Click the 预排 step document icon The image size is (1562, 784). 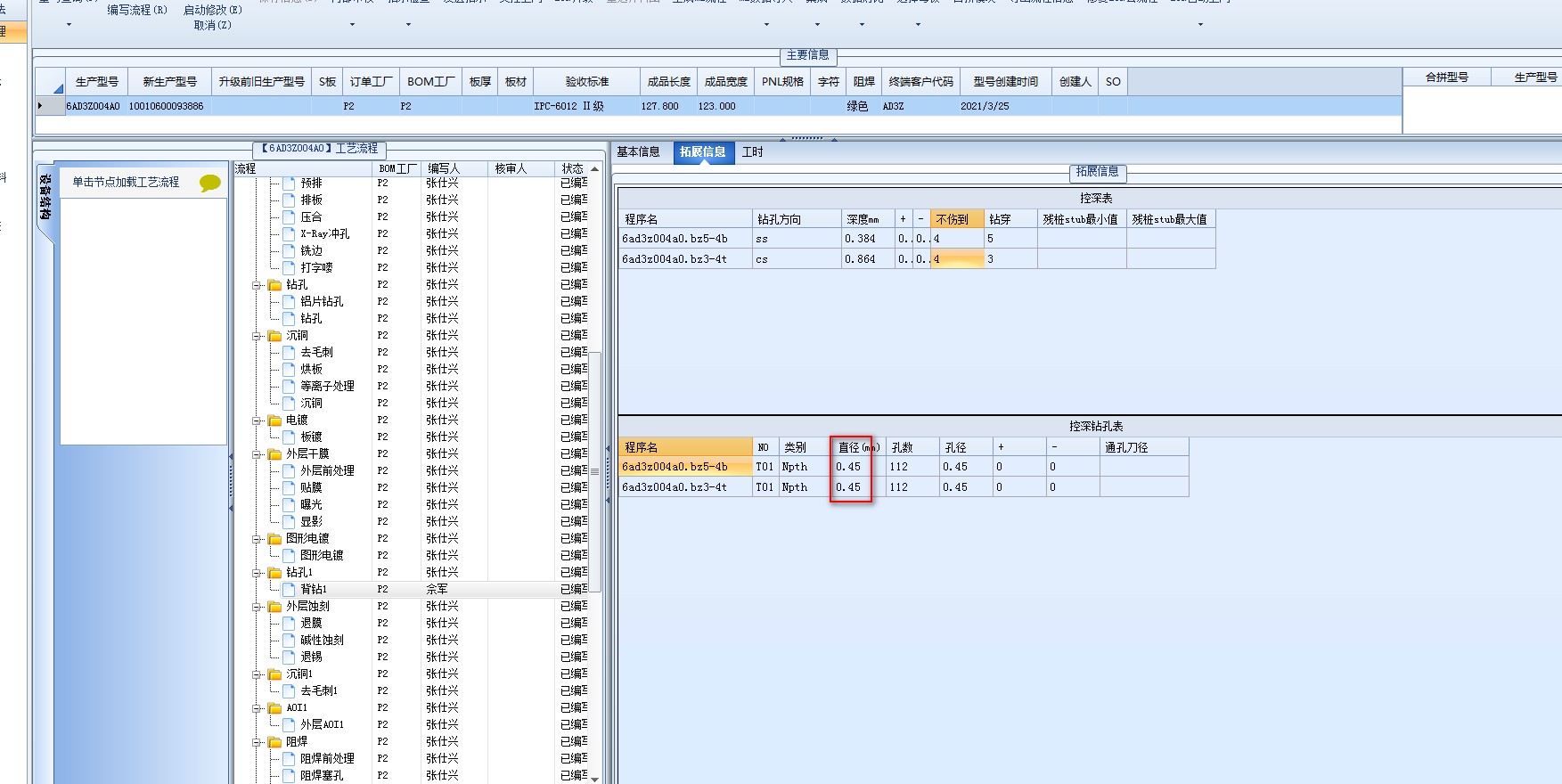pos(289,183)
